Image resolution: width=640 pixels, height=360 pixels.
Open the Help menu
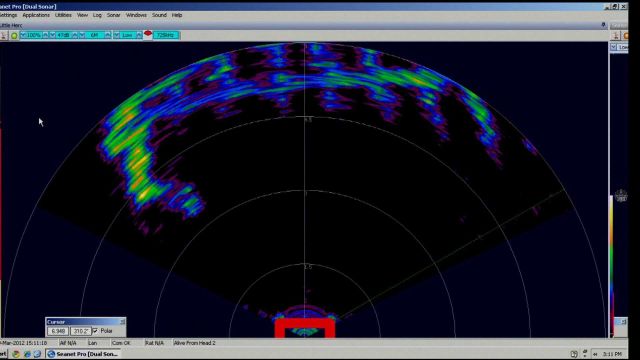point(177,15)
